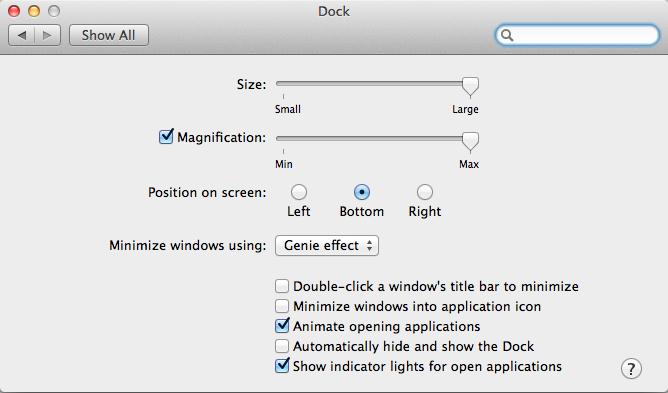Select Left dock position radio button
The image size is (668, 393).
299,192
